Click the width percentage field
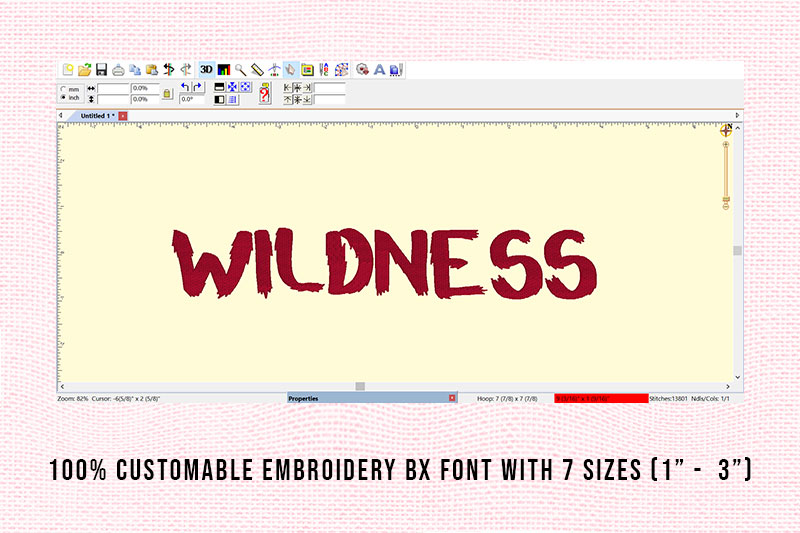The height and width of the screenshot is (533, 800). [145, 88]
